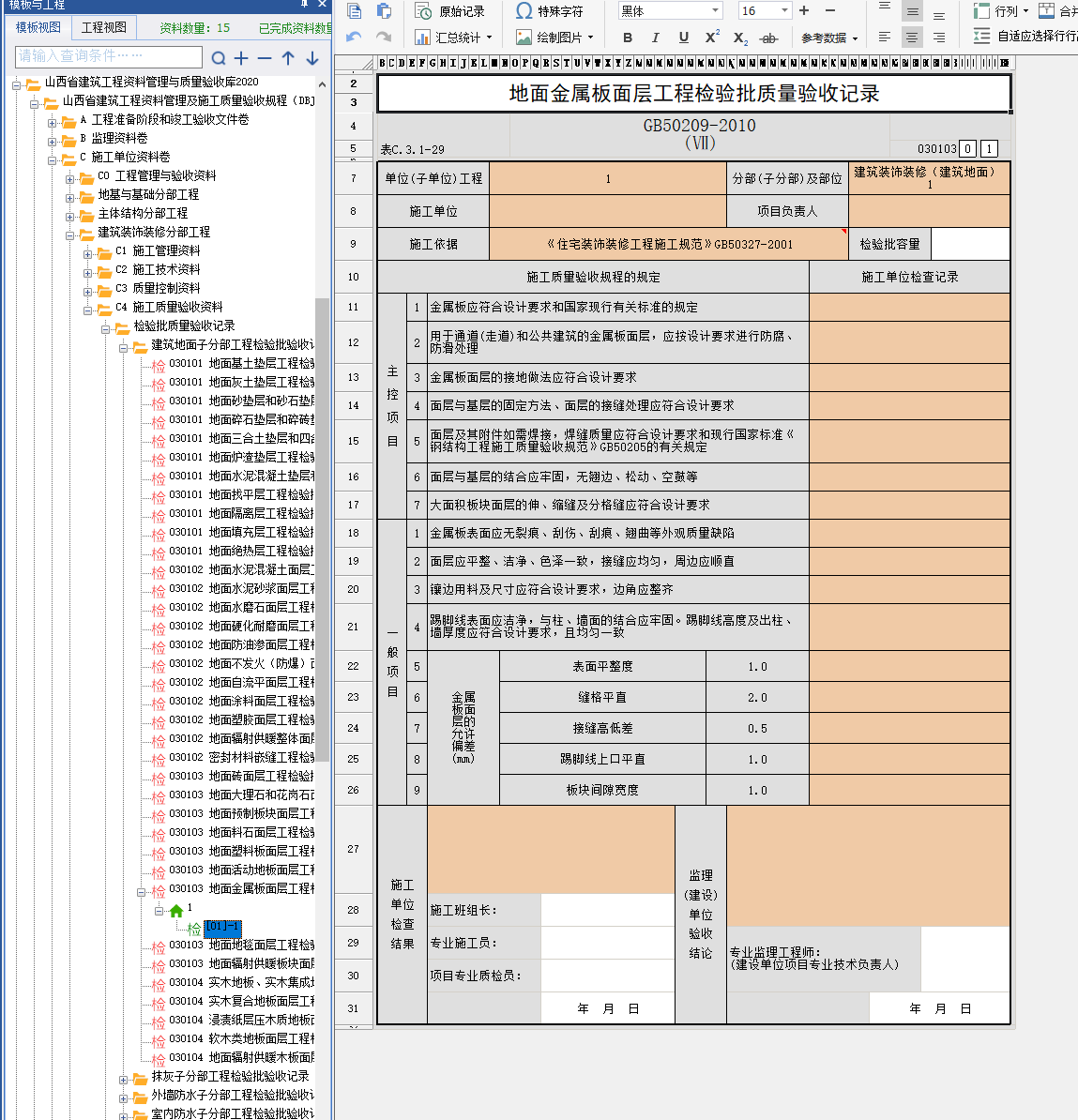Viewport: 1078px width, 1120px height.
Task: Click the paste clipboard icon
Action: [x=384, y=10]
